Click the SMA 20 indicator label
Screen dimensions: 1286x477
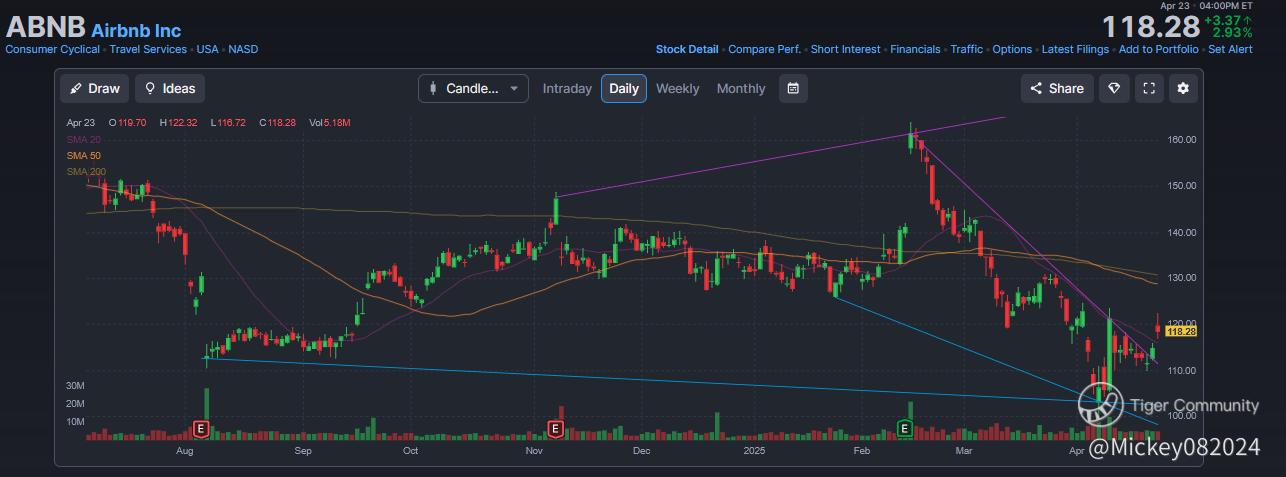(82, 139)
